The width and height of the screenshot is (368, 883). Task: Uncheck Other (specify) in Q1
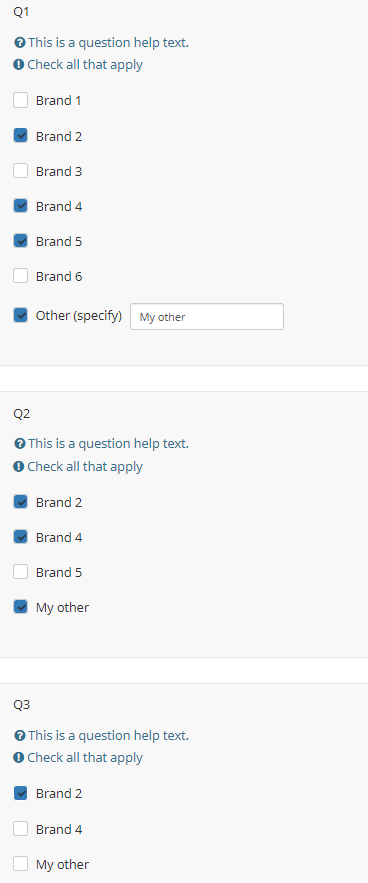click(x=20, y=315)
